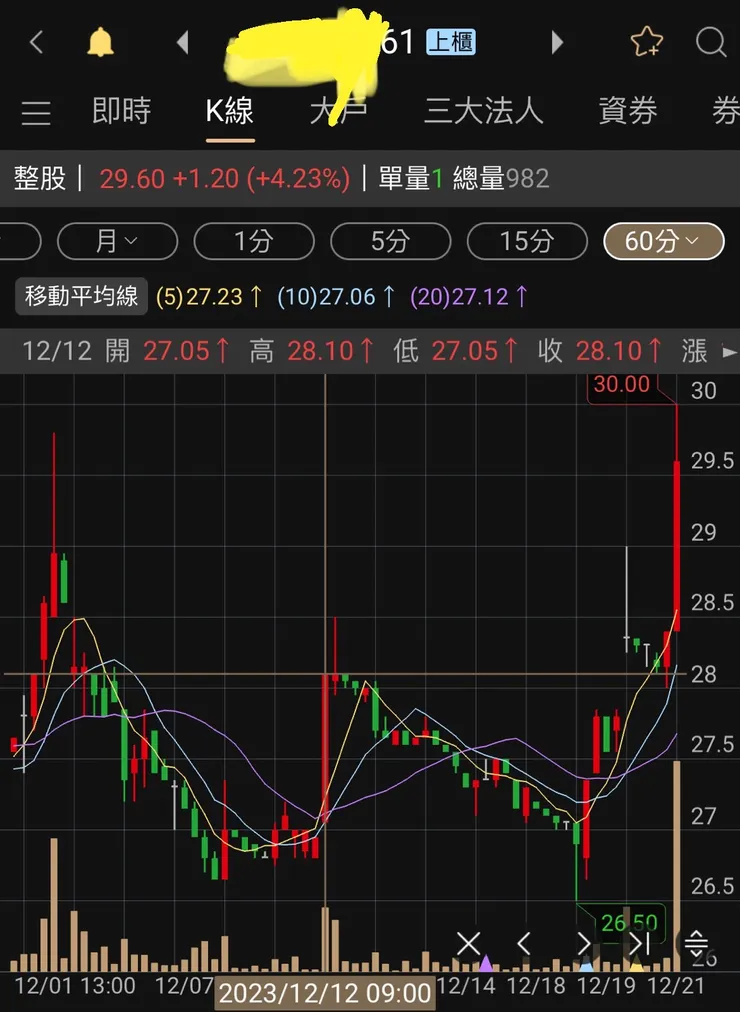
Task: Tap the 2023/12/12 09:00 crosshair date label
Action: 325,993
